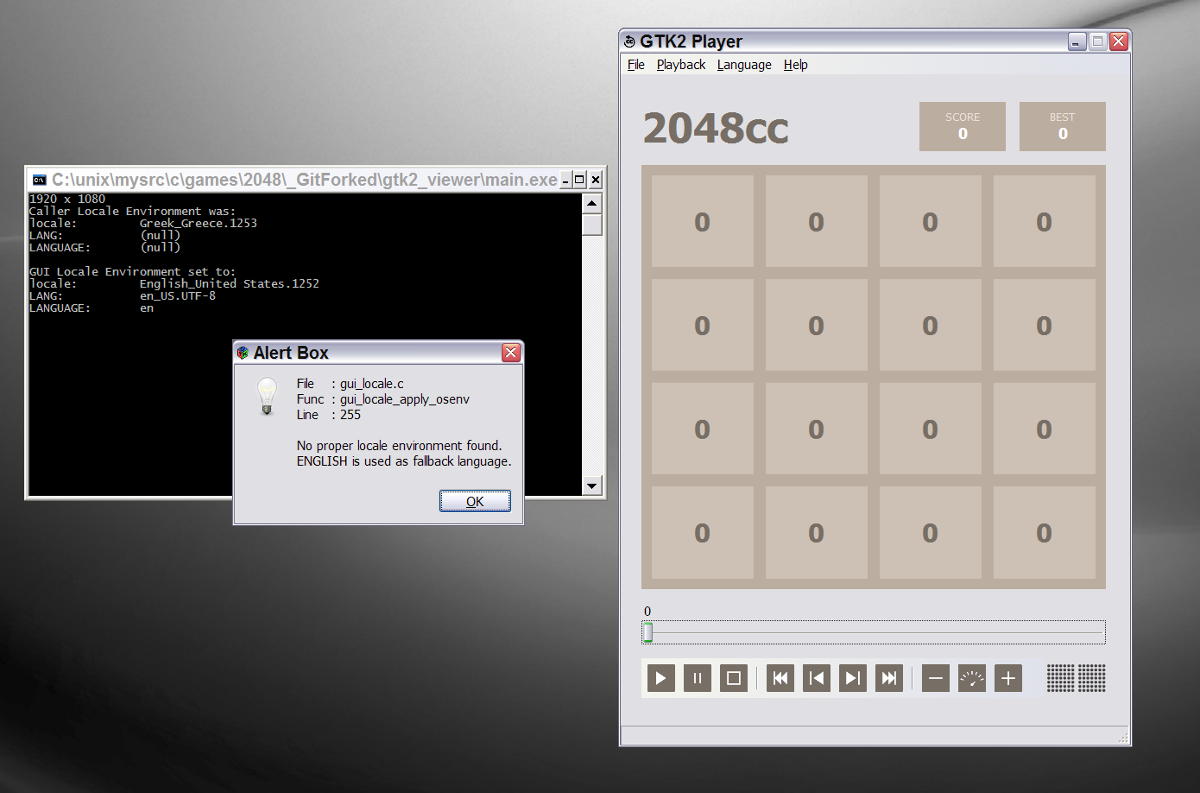Open the File menu
Screen dimensions: 1200x793
[x=636, y=65]
